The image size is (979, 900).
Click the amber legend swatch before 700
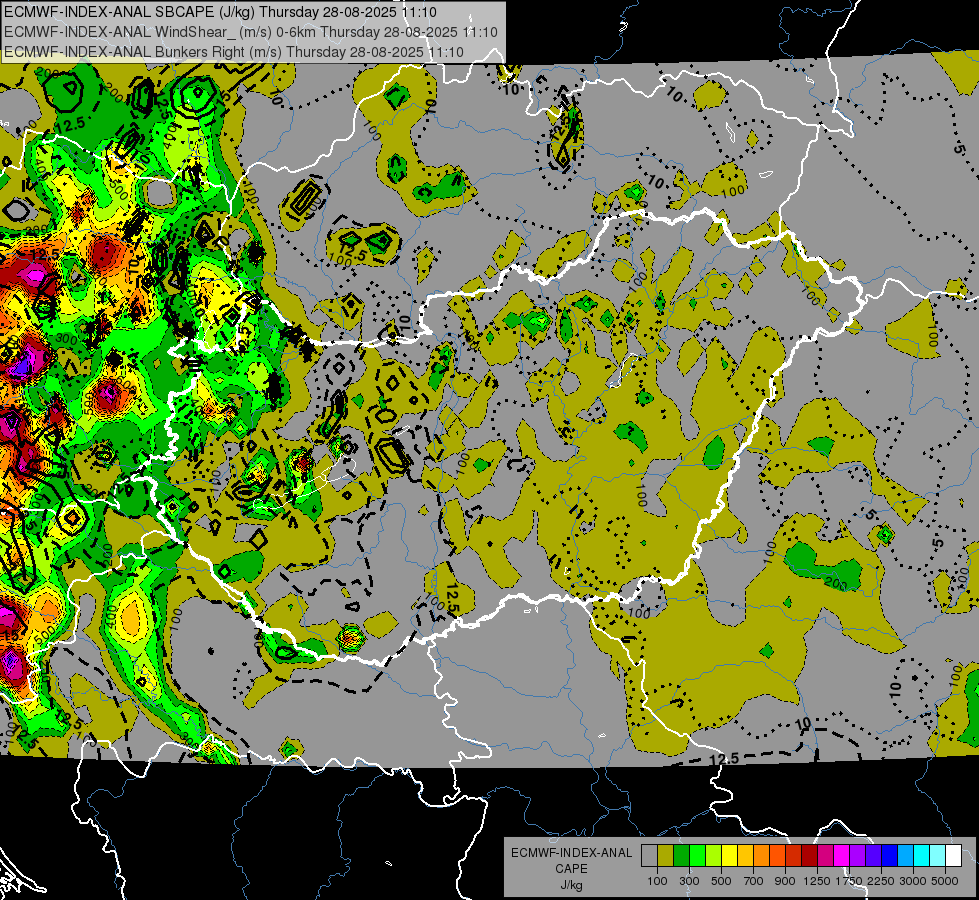(x=745, y=855)
